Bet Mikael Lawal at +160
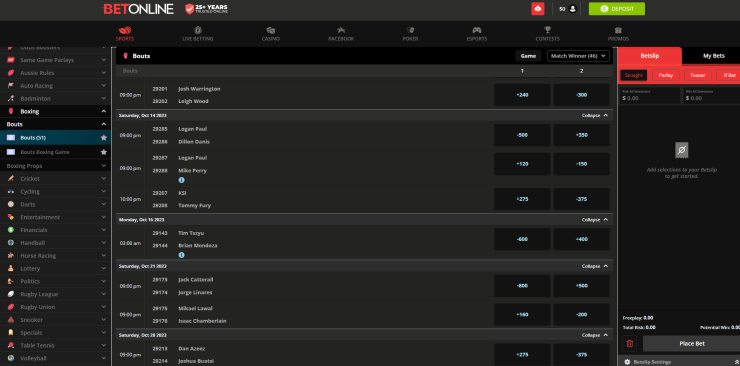Viewport: 740px width, 366px height. [522, 314]
